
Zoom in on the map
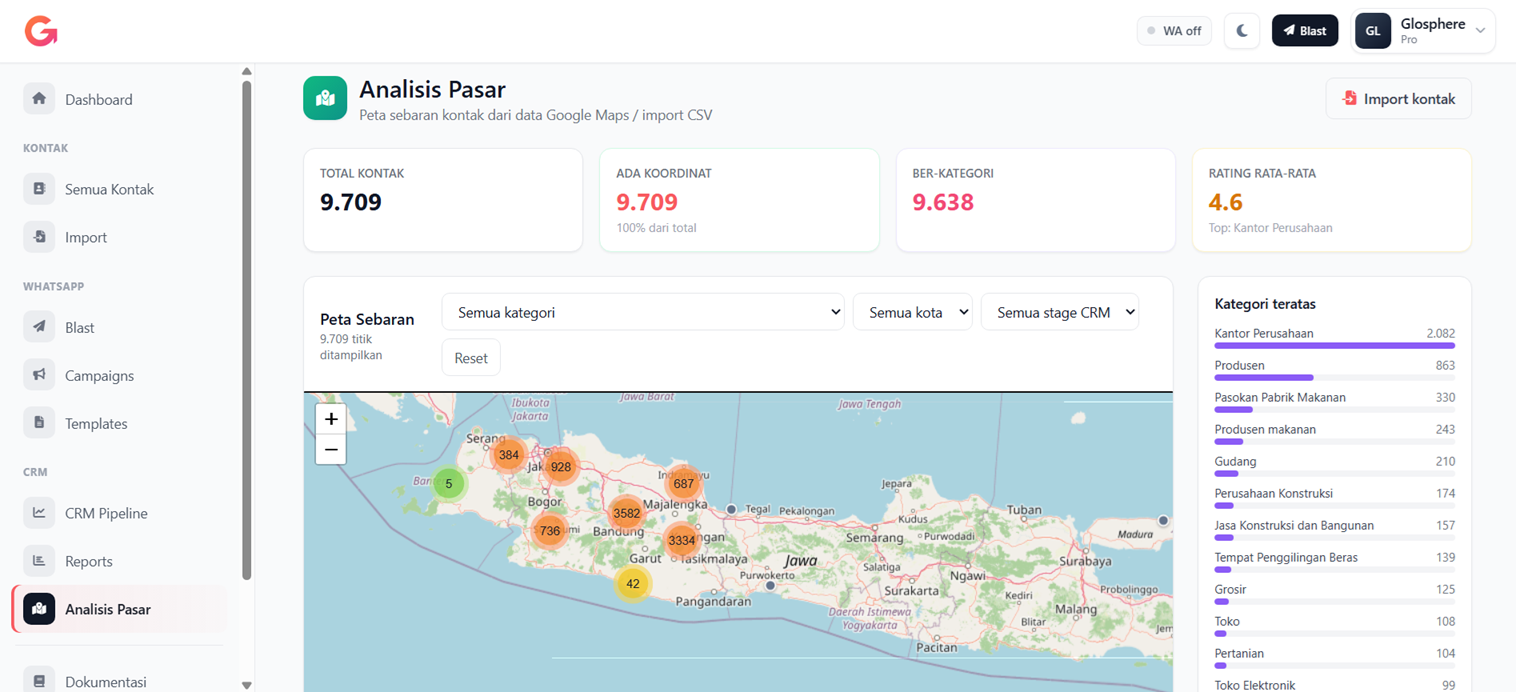331,419
